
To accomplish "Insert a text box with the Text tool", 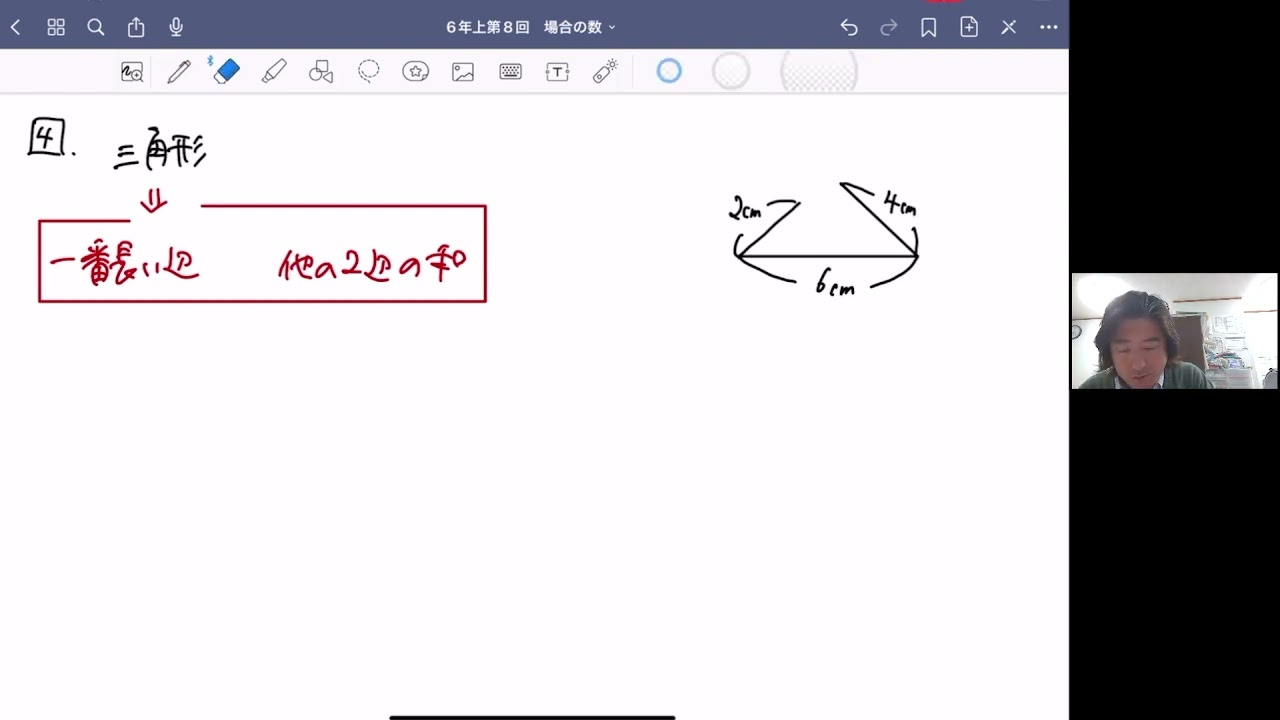I will tap(557, 71).
